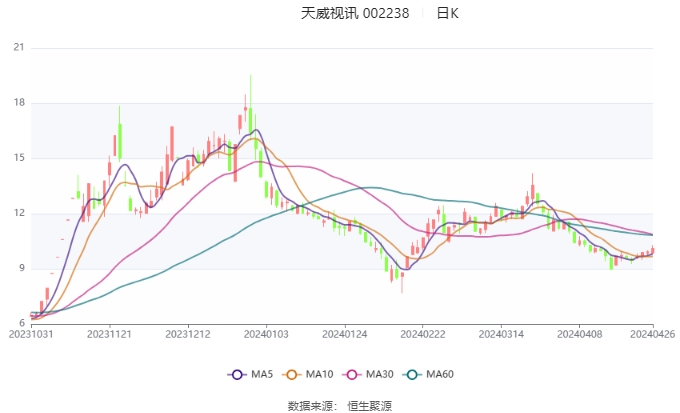Click the 20240222 date axis label
Viewport: 680px width, 413px height.
point(423,334)
